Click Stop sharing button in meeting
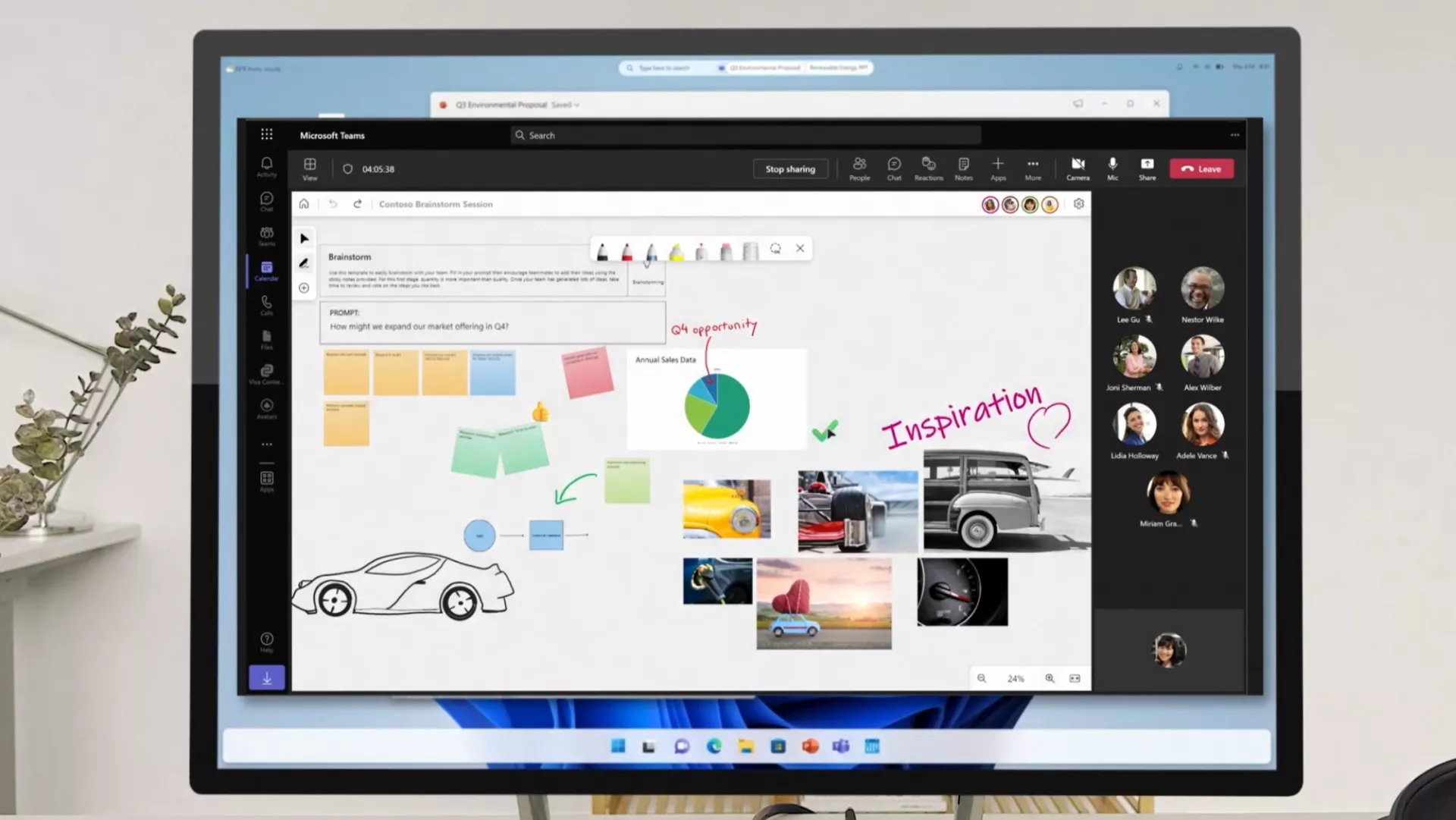The image size is (1456, 820). tap(790, 168)
